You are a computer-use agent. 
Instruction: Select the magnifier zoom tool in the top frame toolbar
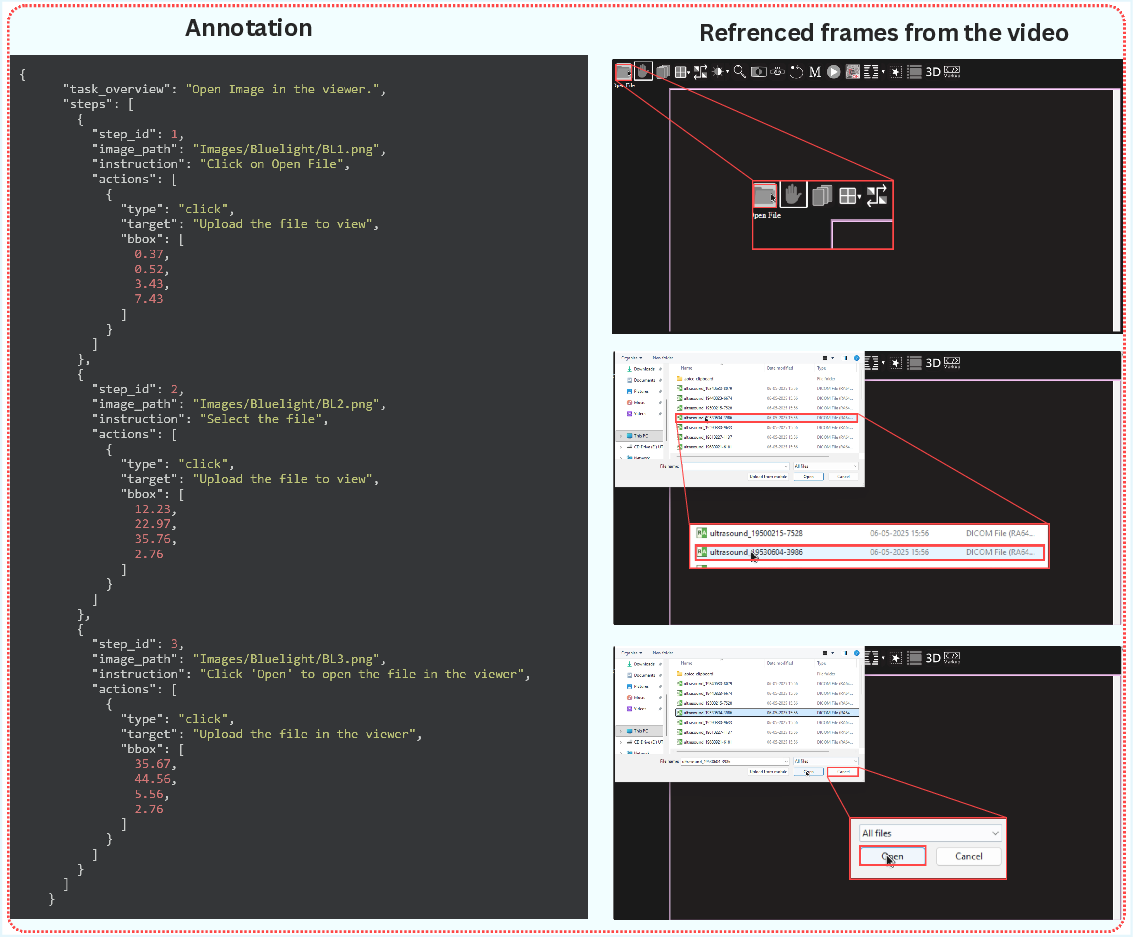click(739, 72)
